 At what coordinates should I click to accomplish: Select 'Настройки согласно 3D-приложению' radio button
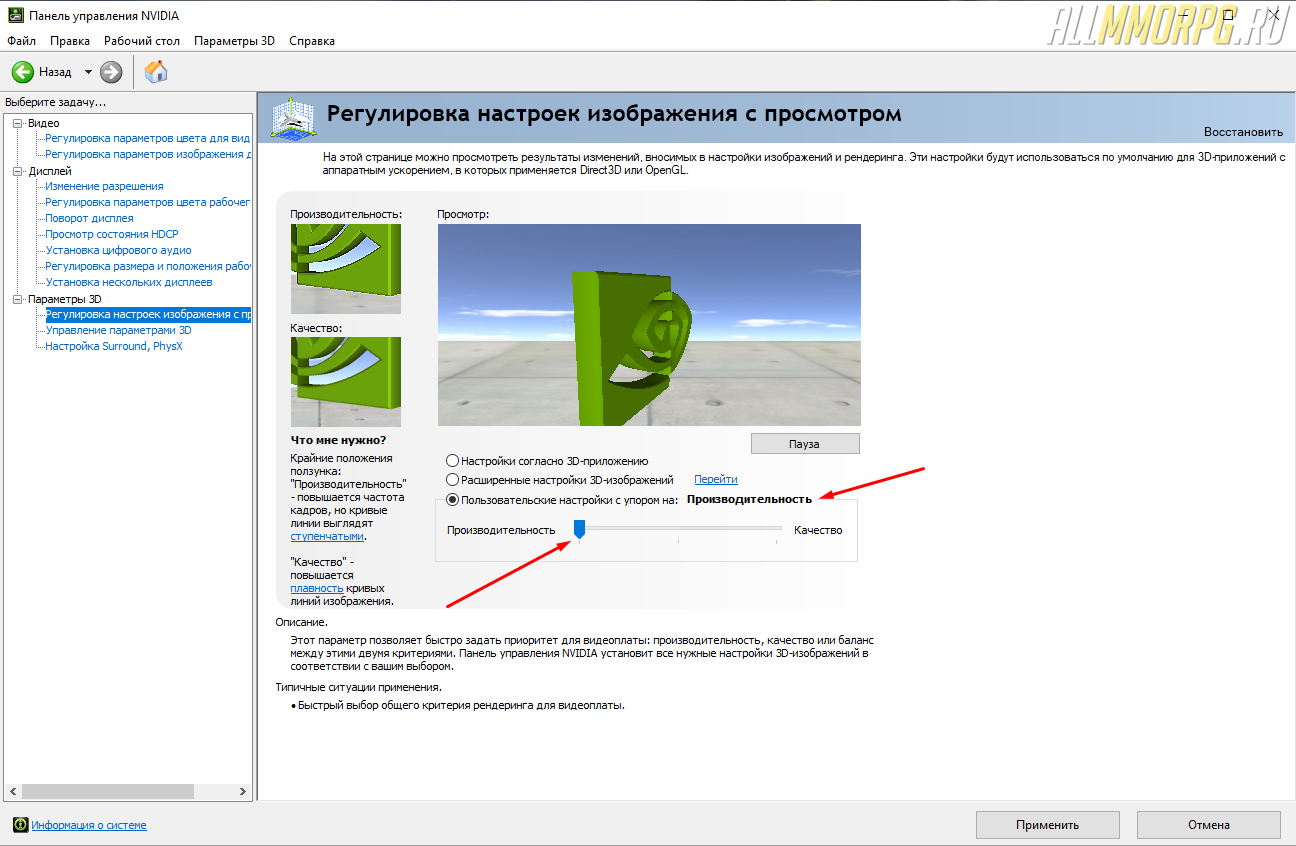(452, 461)
